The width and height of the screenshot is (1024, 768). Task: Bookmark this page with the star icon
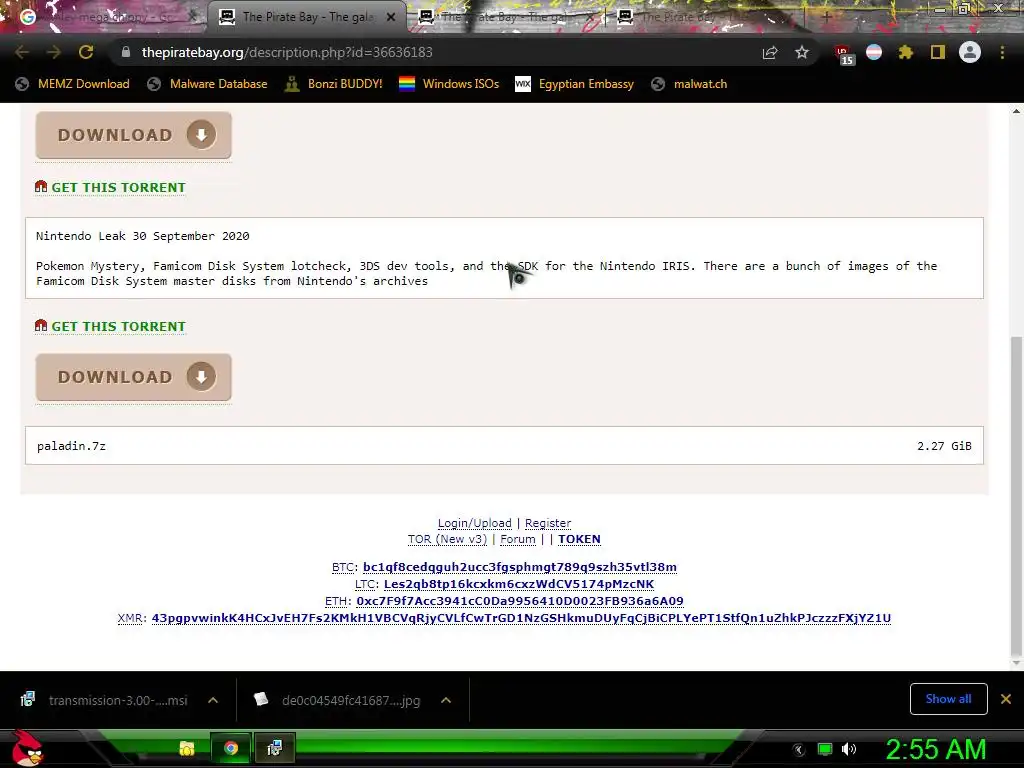(802, 52)
